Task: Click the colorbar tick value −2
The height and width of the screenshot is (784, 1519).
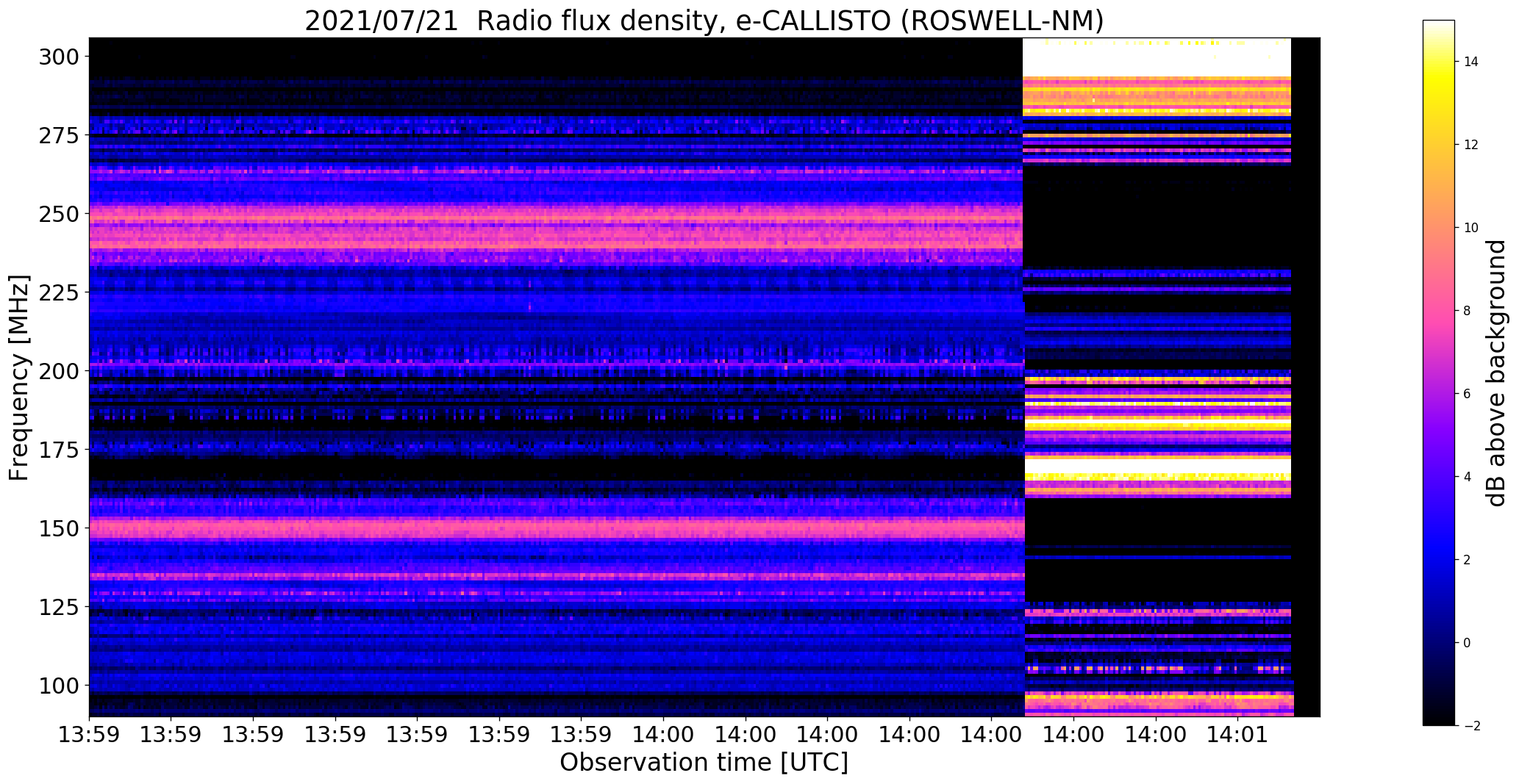Action: (1470, 726)
